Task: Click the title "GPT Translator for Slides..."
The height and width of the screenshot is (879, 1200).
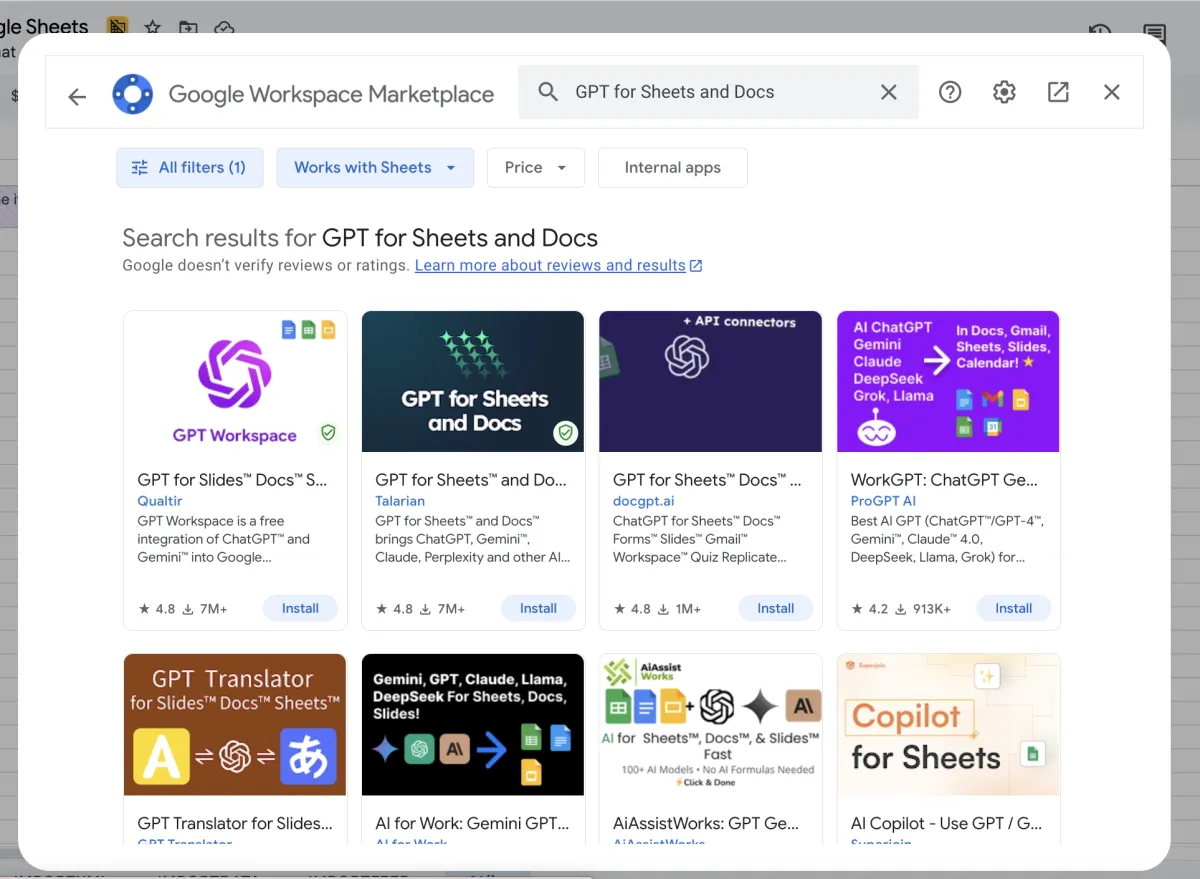Action: pos(236,823)
